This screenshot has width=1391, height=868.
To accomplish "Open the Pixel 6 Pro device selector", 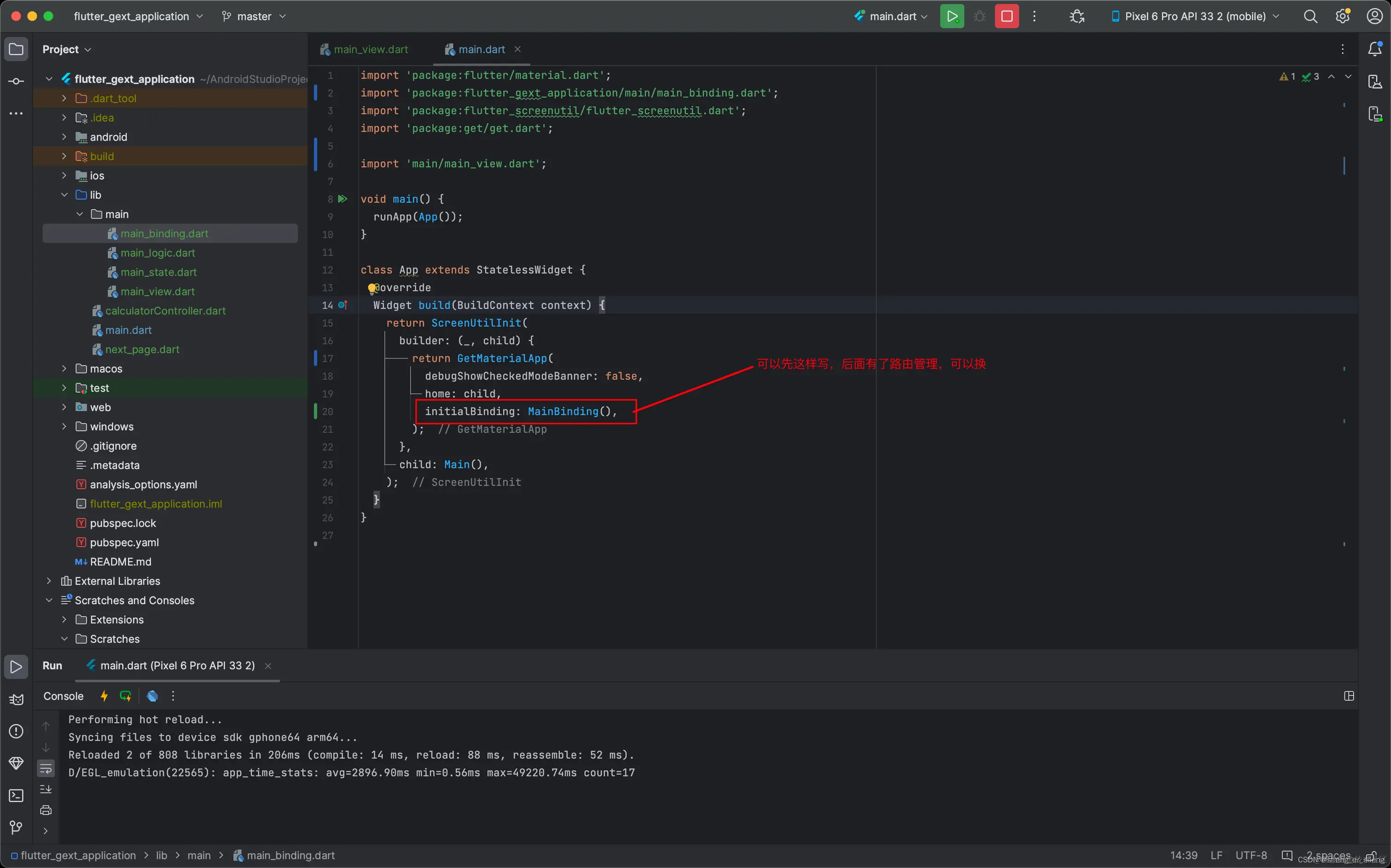I will pyautogui.click(x=1196, y=16).
